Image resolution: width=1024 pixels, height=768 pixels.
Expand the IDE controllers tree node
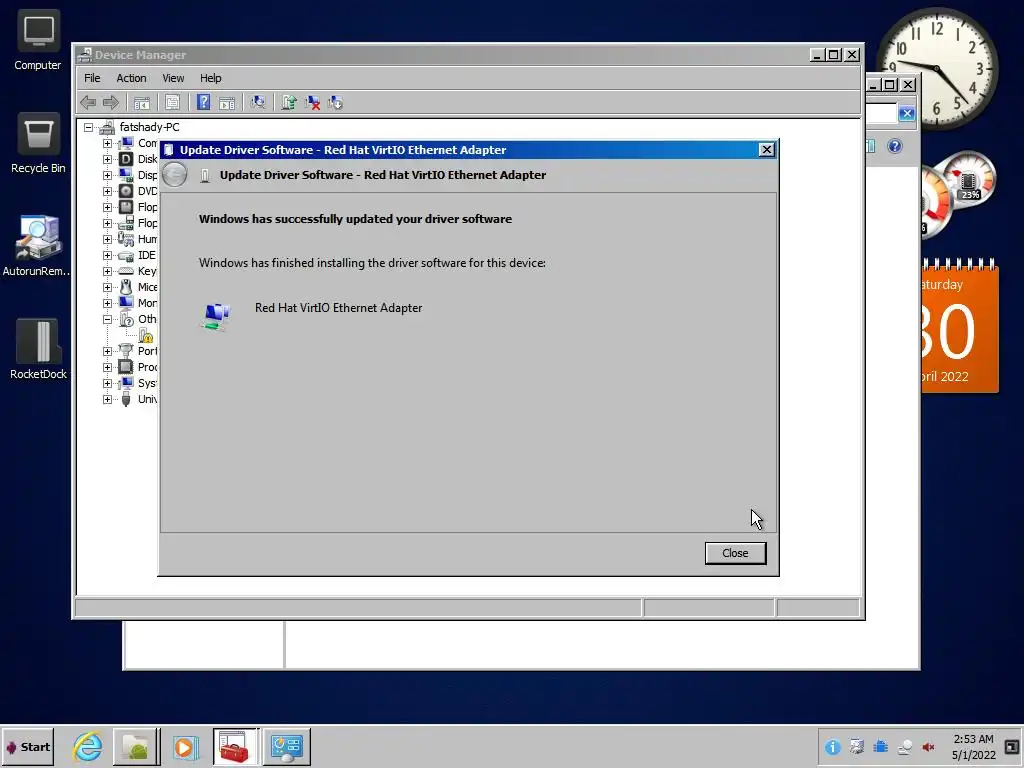point(107,255)
